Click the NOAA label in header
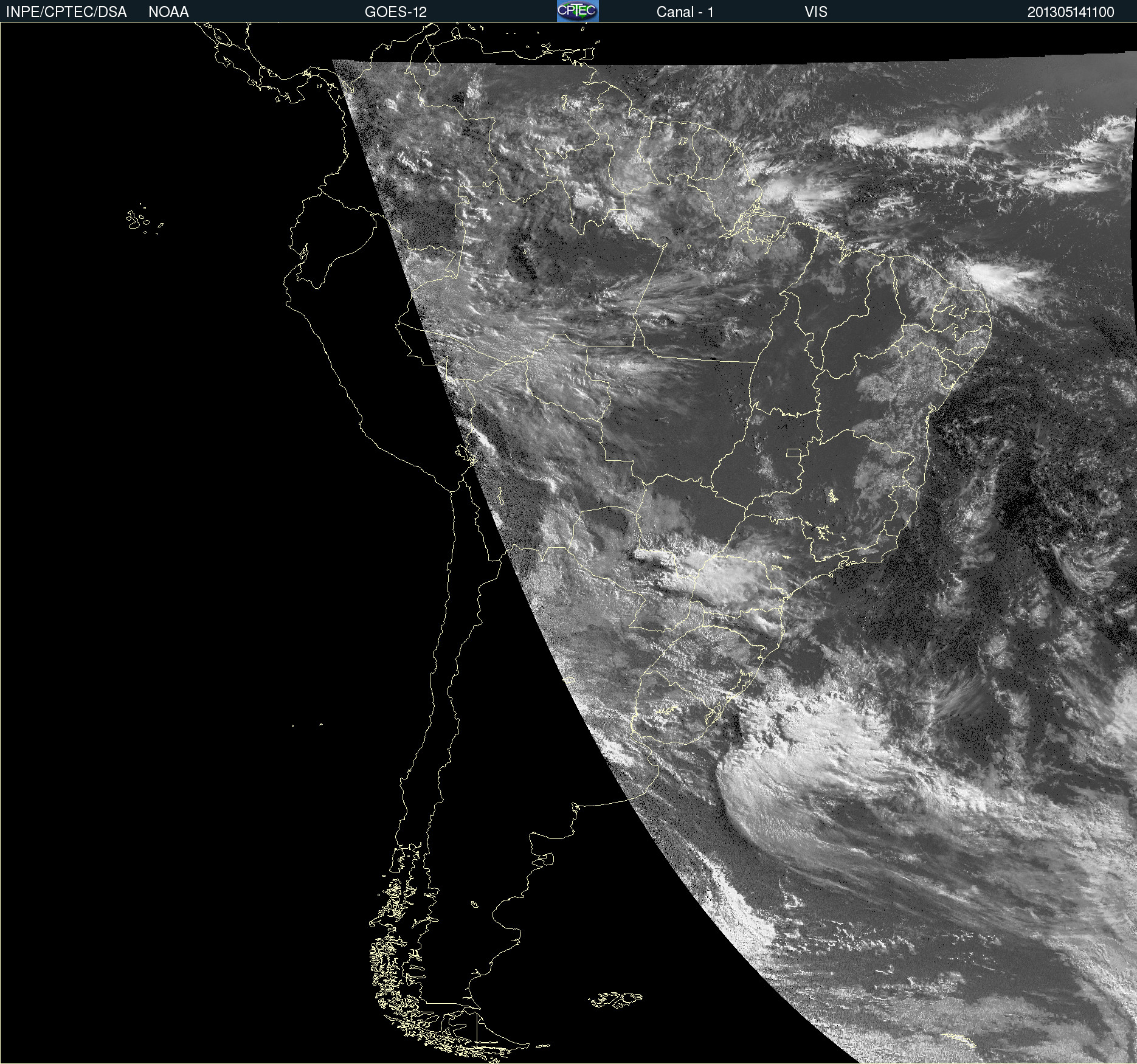 click(168, 12)
